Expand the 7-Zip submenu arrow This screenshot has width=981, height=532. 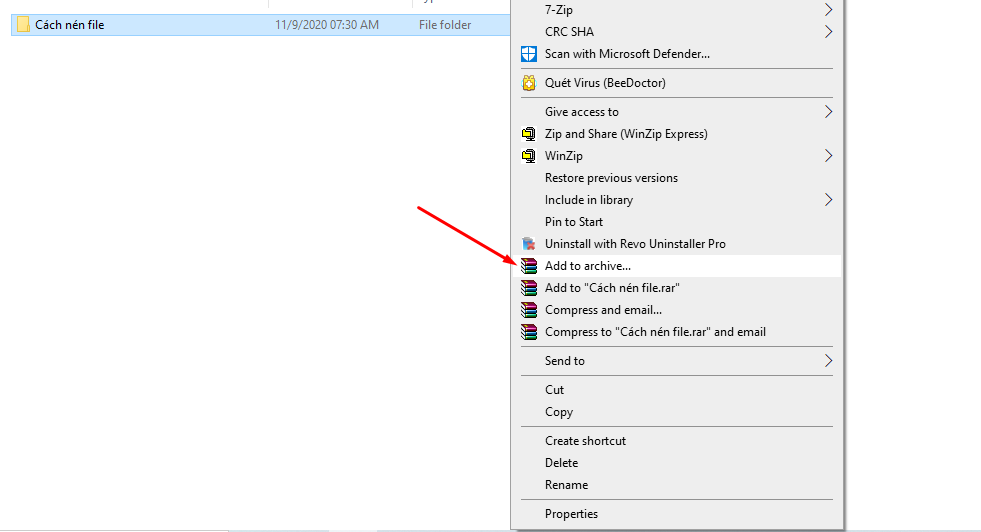point(828,9)
